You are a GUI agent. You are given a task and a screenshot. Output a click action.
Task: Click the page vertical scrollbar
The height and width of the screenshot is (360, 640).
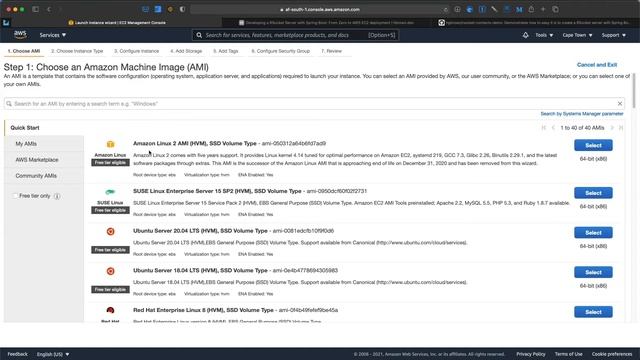[x=633, y=91]
